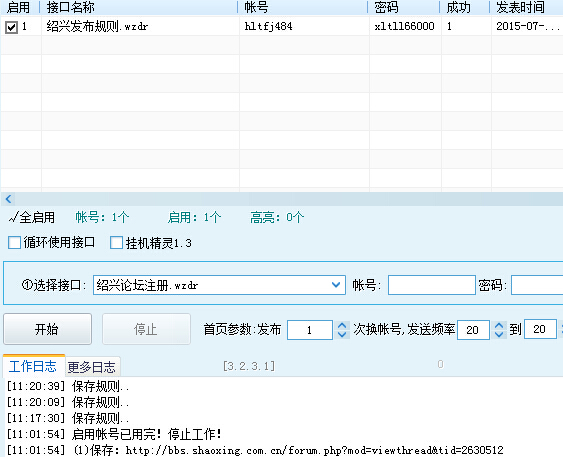Screen dimensions: 563x457
Task: Click the 帐号 column header
Action: tap(303, 7)
